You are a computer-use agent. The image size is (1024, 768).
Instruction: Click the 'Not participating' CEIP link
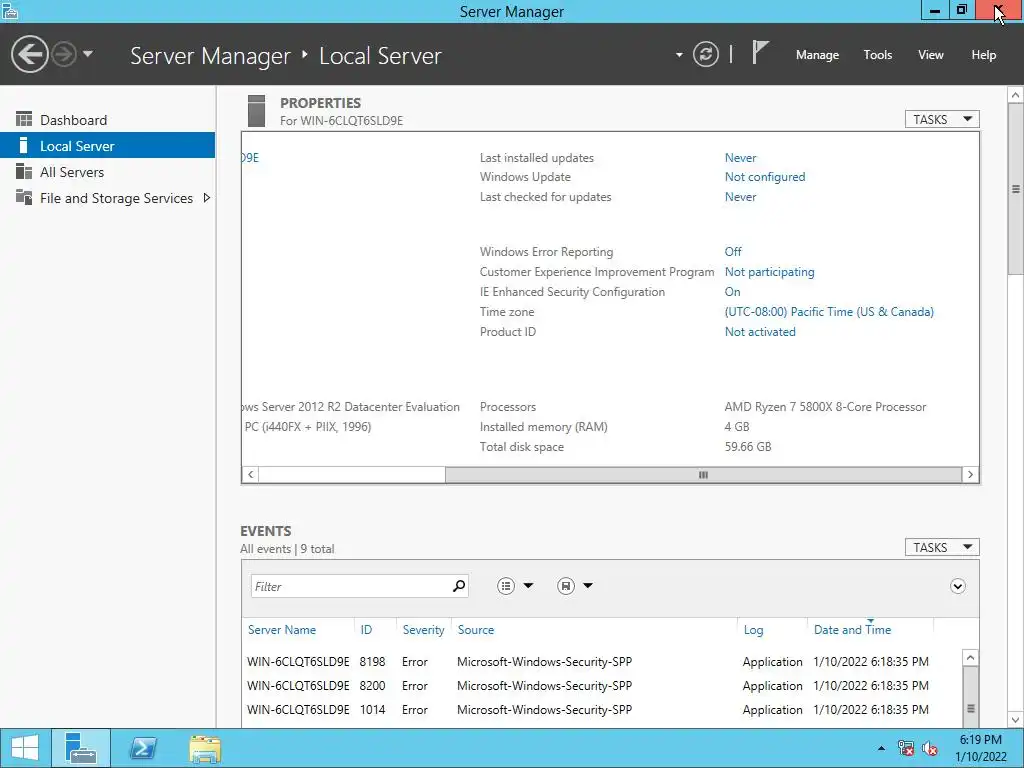pos(769,272)
